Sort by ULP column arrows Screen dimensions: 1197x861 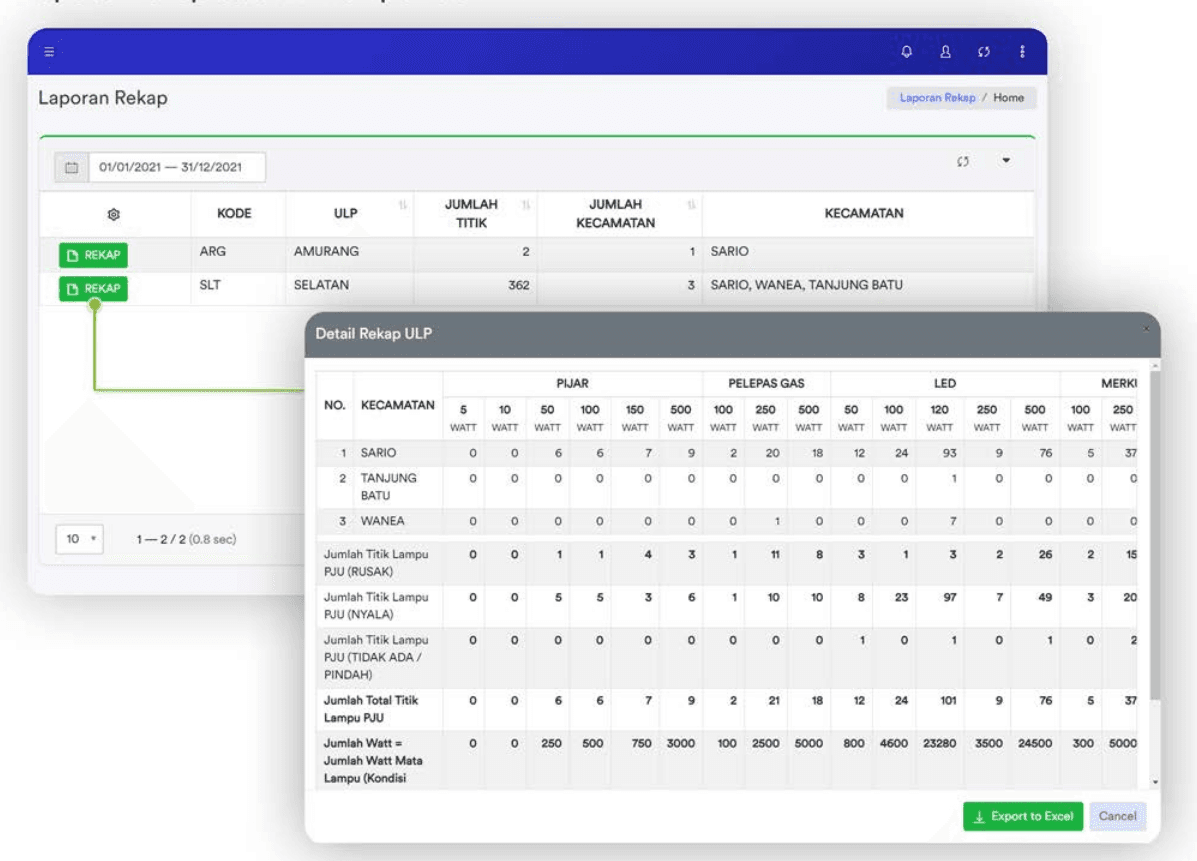[x=402, y=205]
